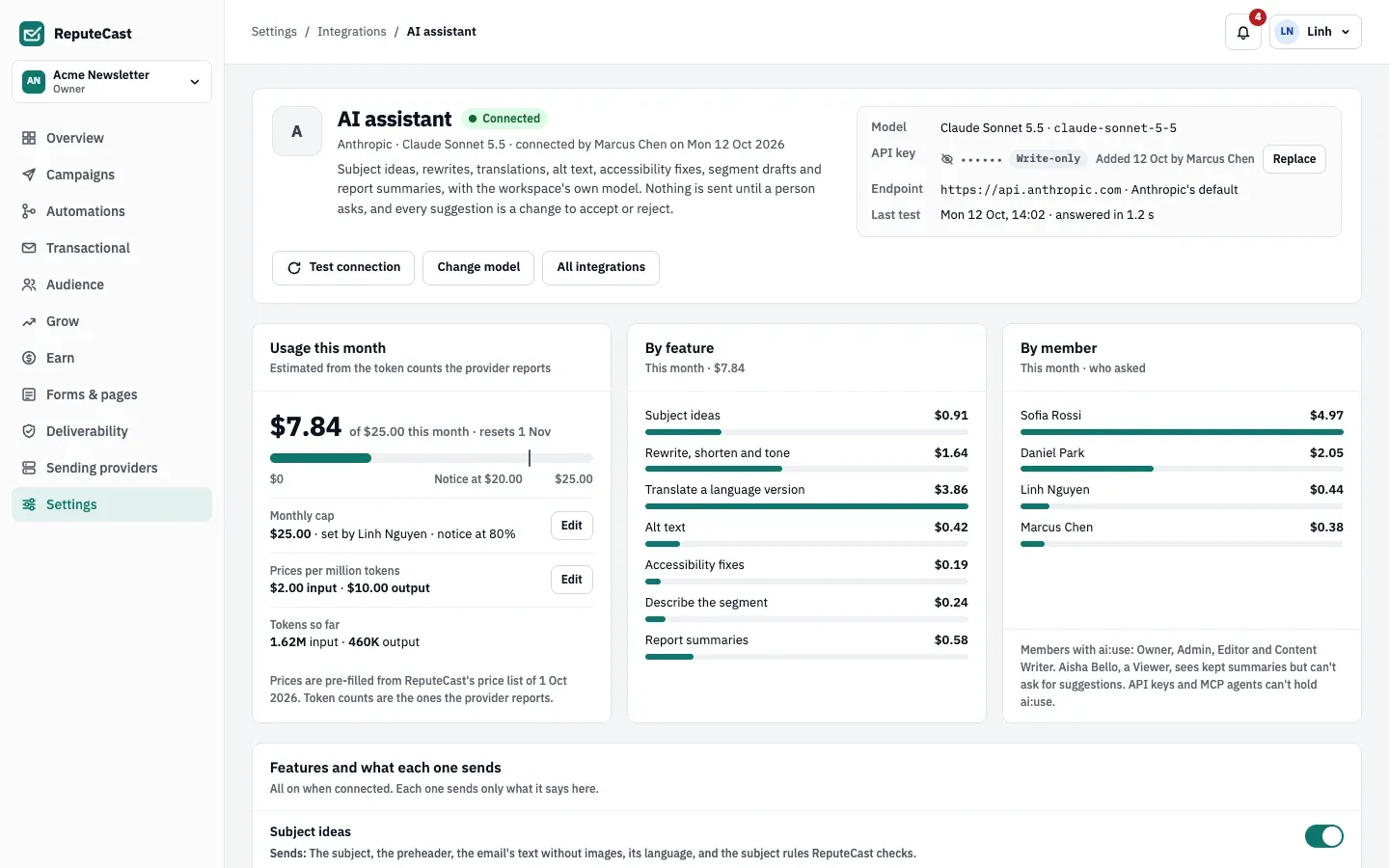1389x868 pixels.
Task: Click the Replace API key button
Action: 1294,159
